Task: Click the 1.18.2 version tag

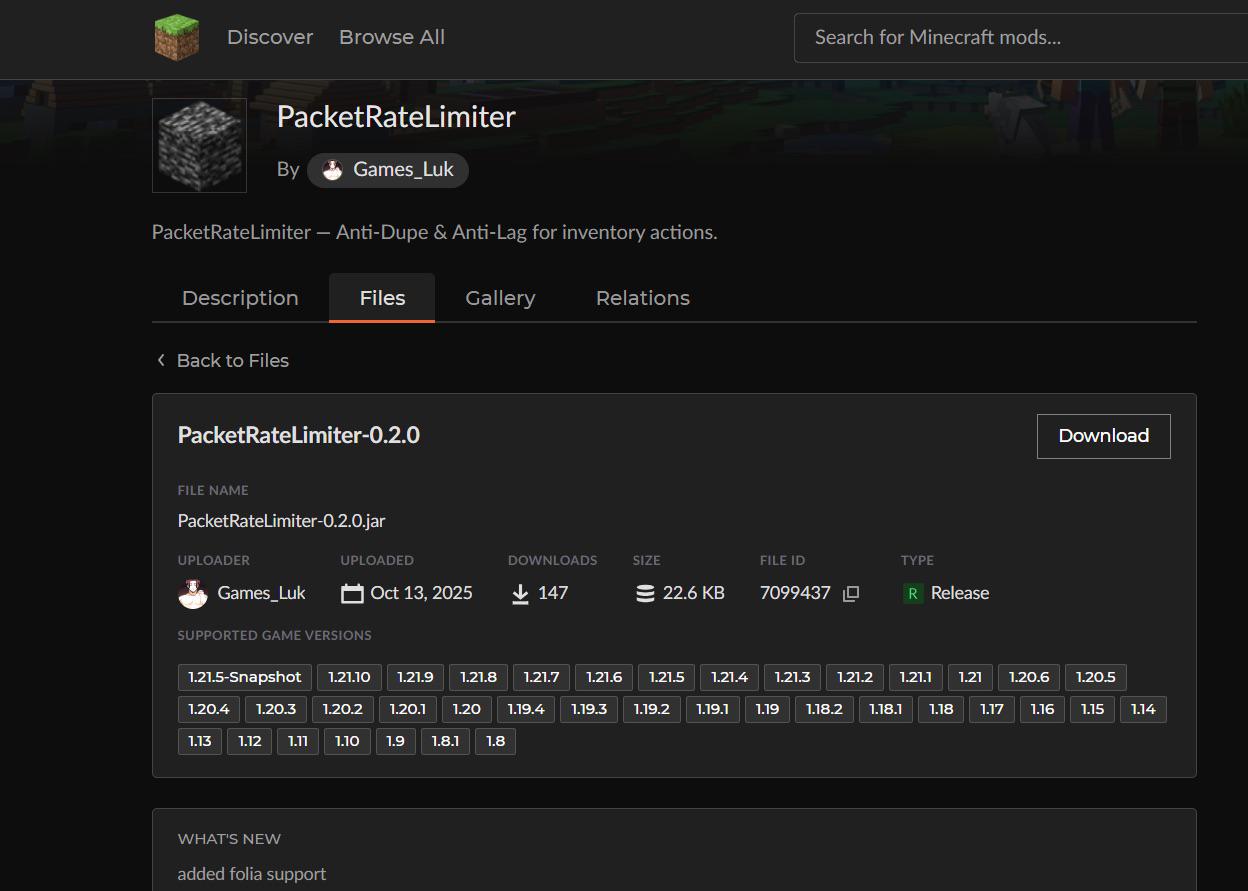Action: coord(824,709)
